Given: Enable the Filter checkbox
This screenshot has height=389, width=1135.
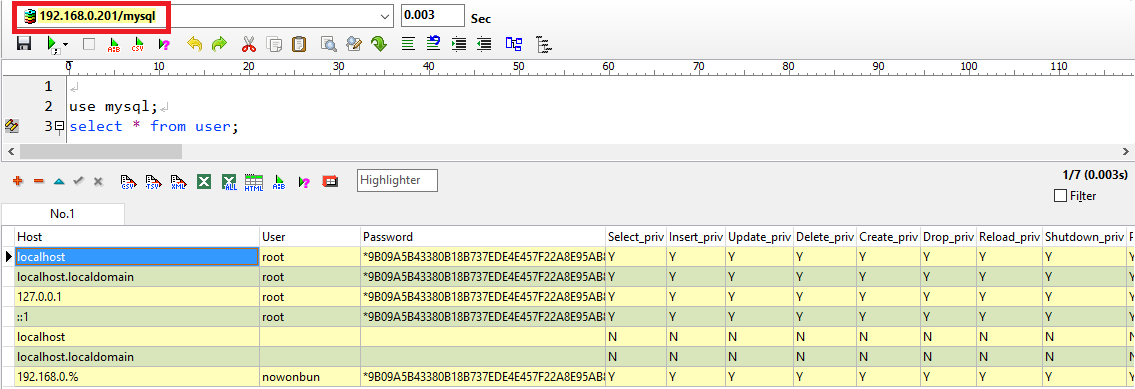Looking at the screenshot, I should pos(1060,196).
